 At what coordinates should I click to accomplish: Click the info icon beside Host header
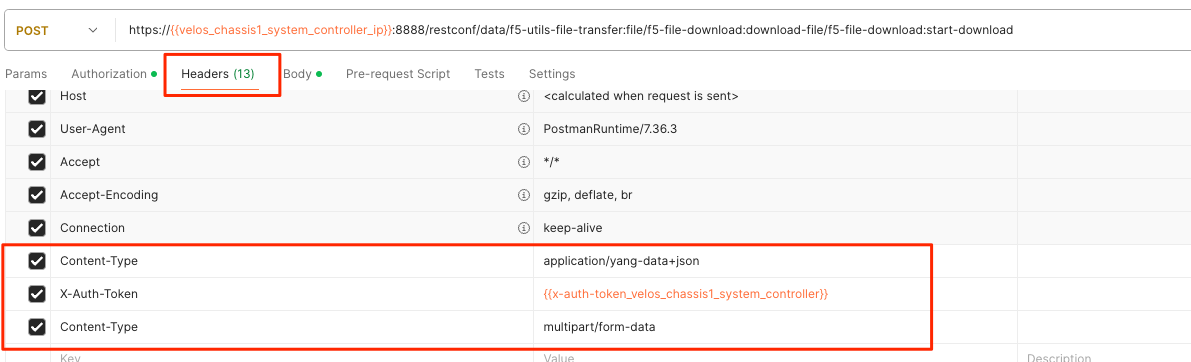pyautogui.click(x=523, y=96)
